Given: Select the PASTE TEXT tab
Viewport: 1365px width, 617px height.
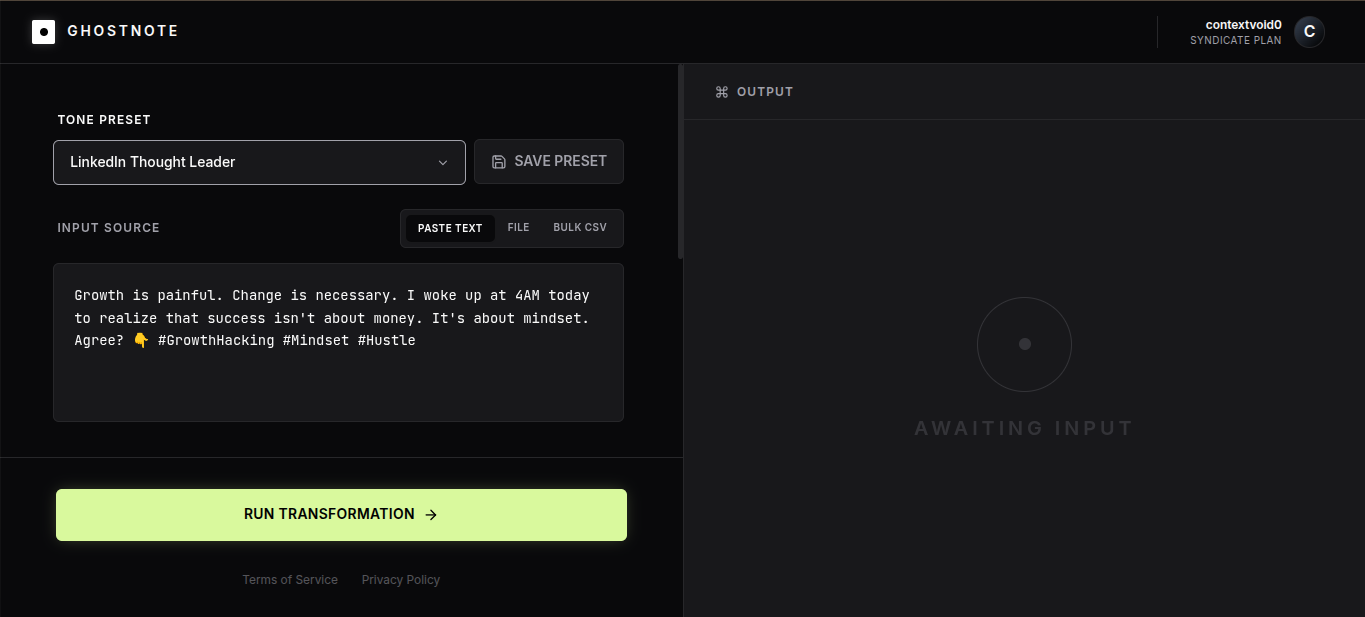Looking at the screenshot, I should pos(449,227).
